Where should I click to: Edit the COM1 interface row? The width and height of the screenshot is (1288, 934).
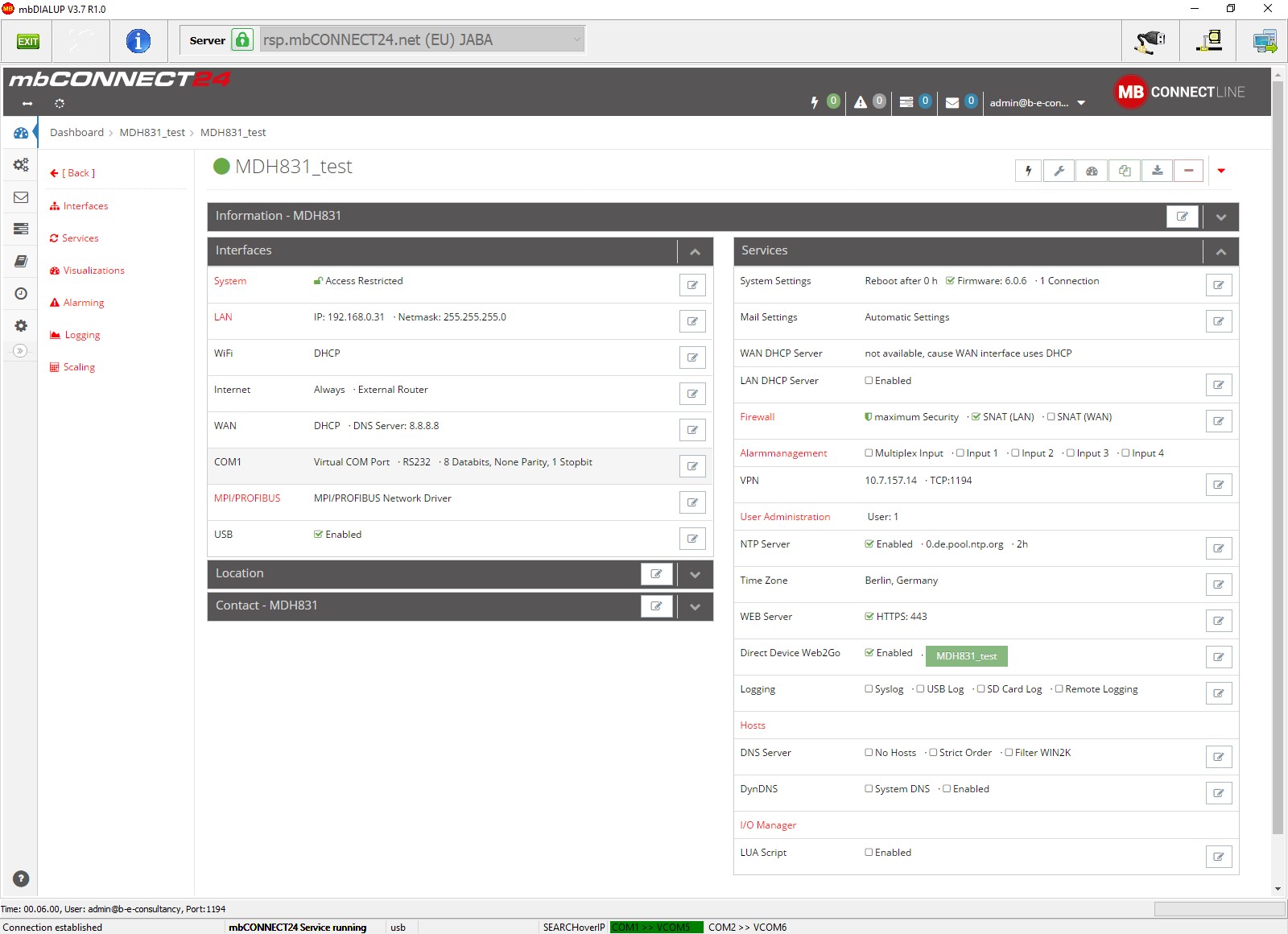click(x=692, y=466)
